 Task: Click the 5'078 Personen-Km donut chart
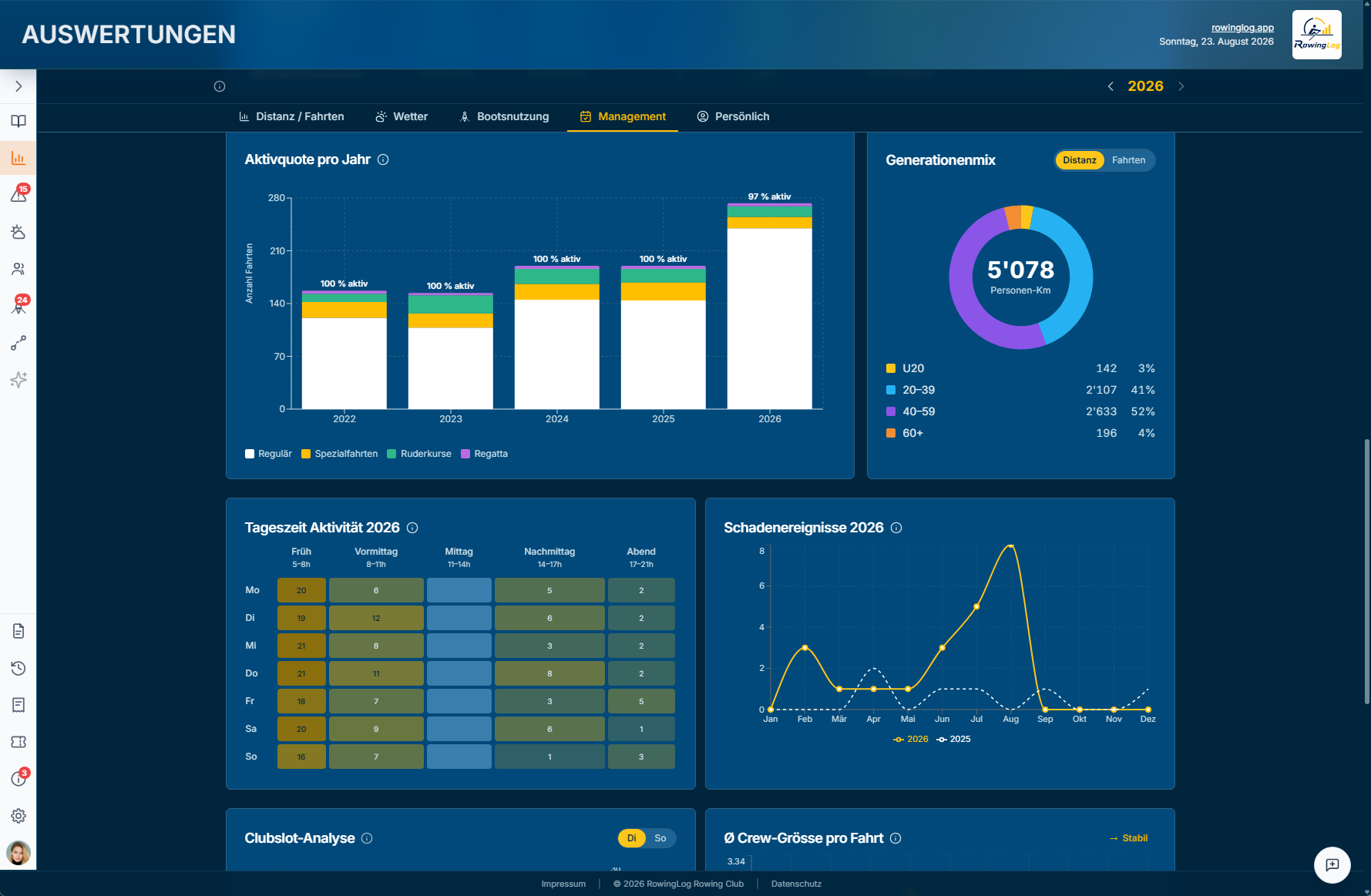[1020, 277]
